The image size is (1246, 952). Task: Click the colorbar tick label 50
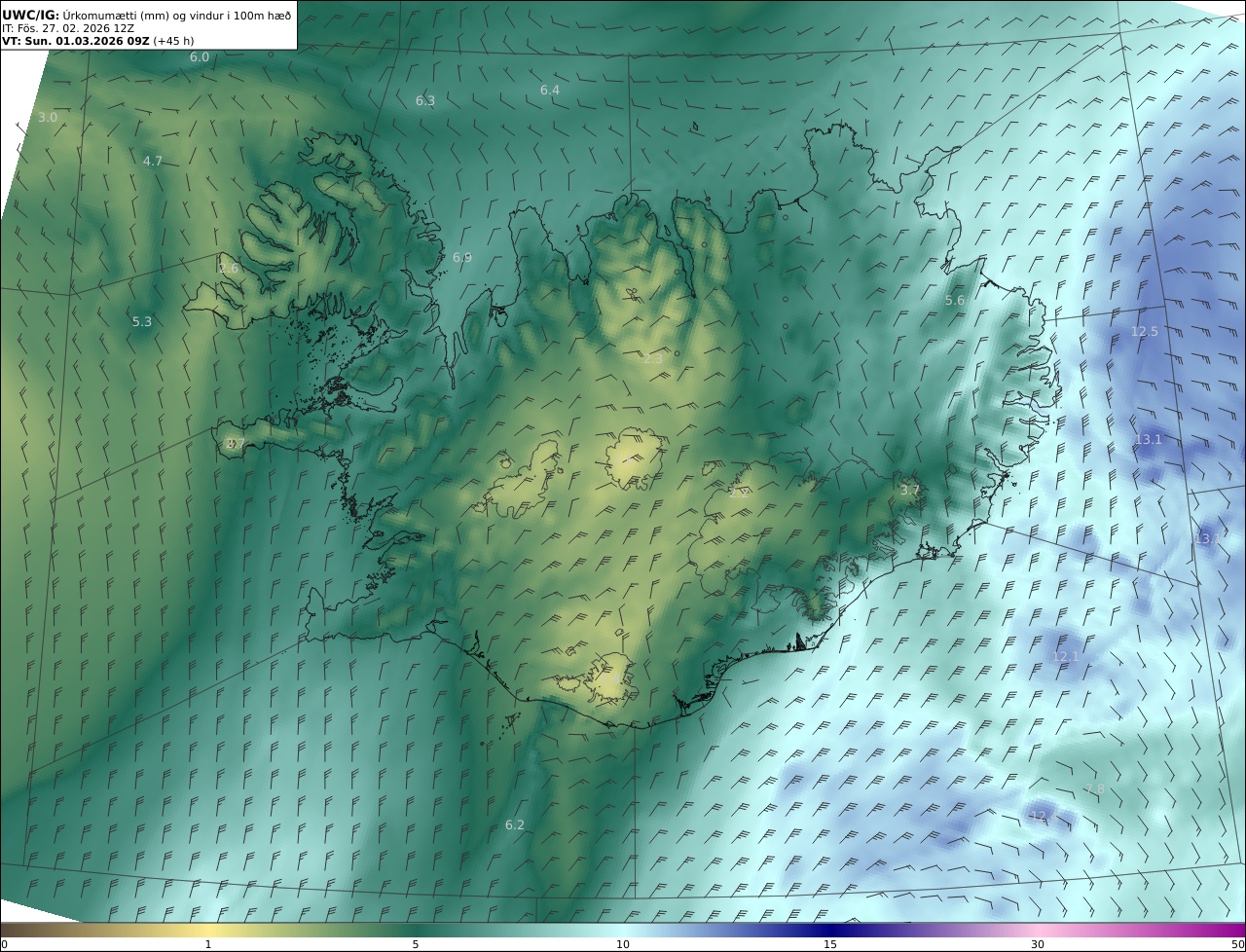1238,944
